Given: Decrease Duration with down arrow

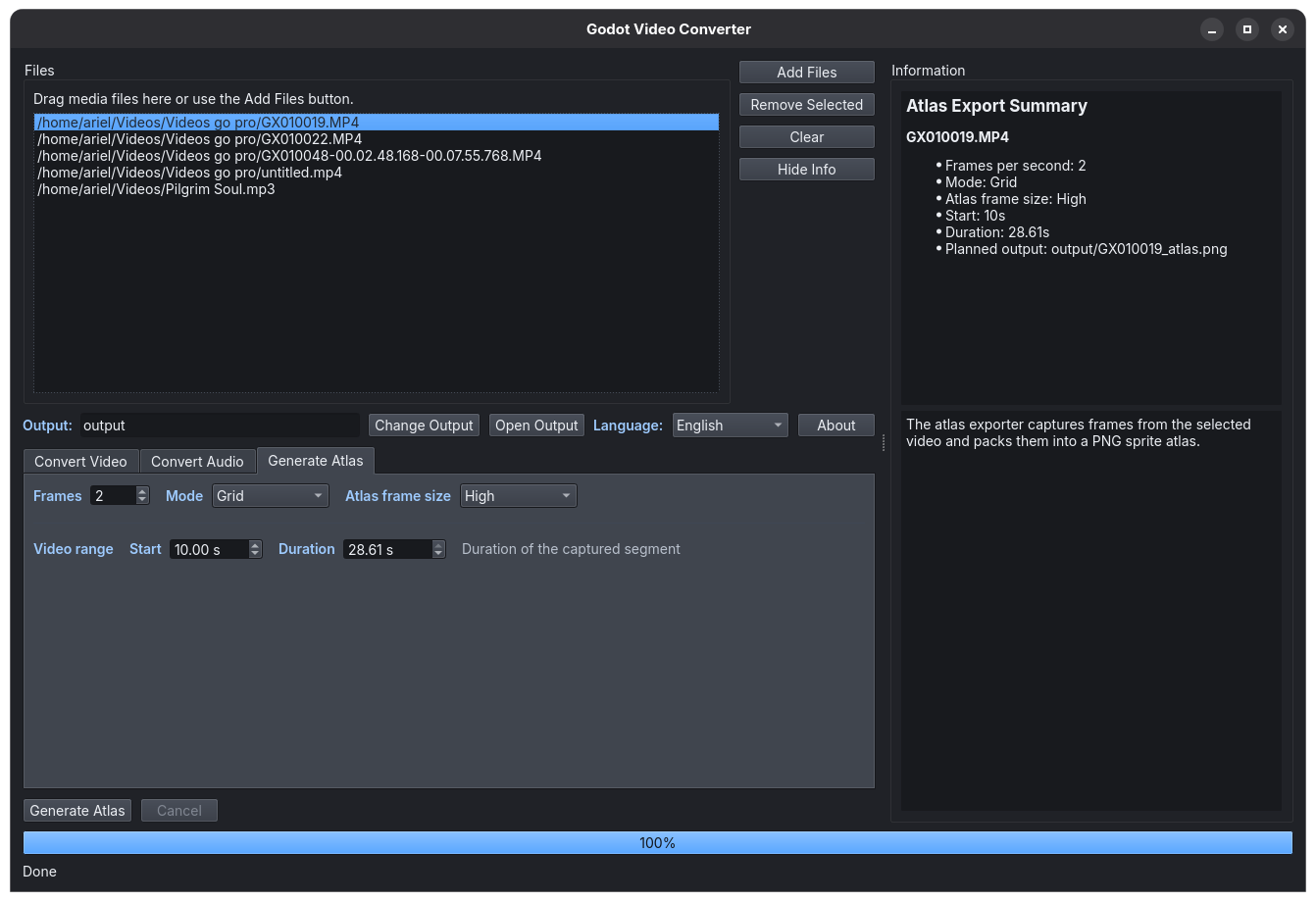Looking at the screenshot, I should coord(438,554).
